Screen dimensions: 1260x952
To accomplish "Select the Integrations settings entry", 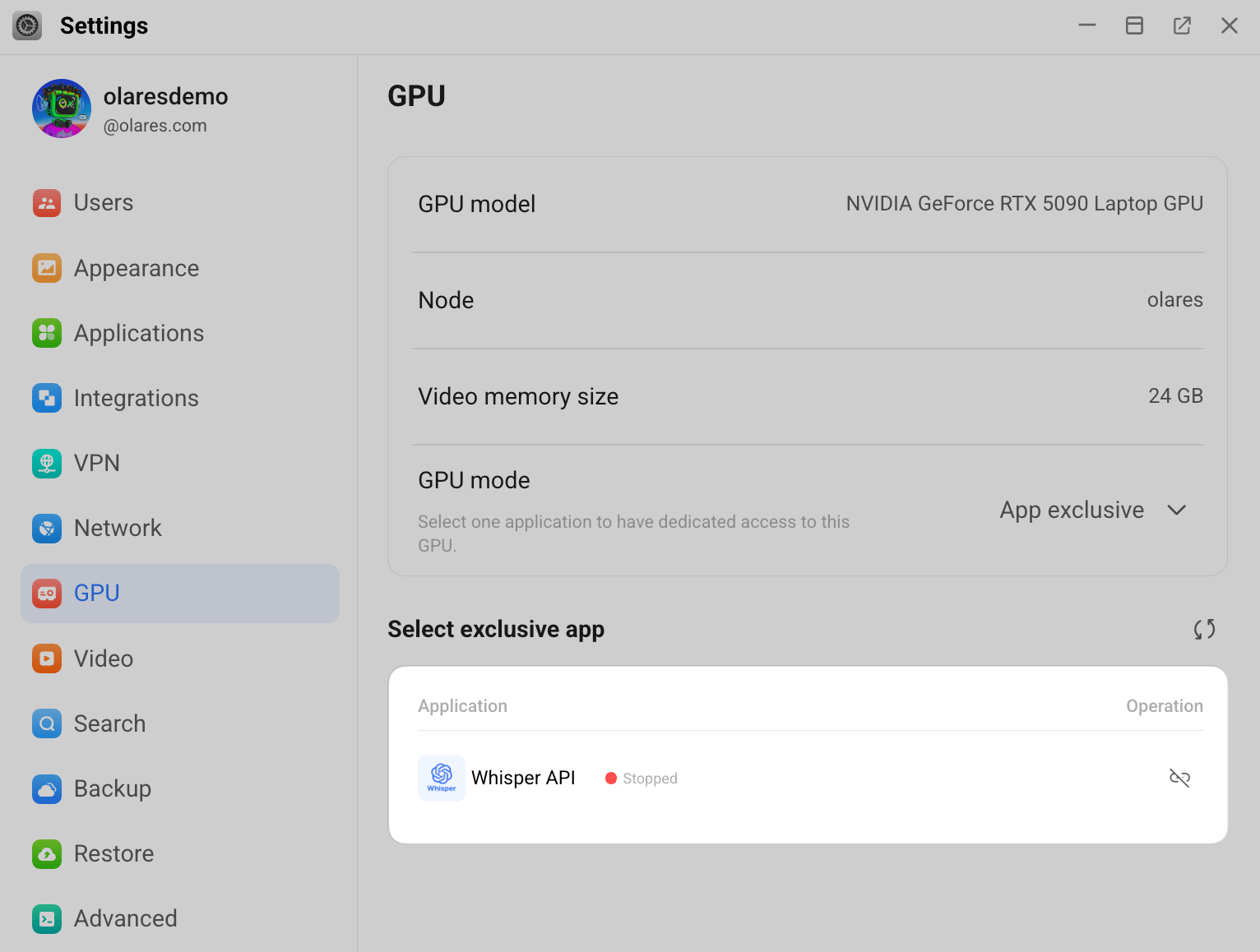I will (x=136, y=398).
